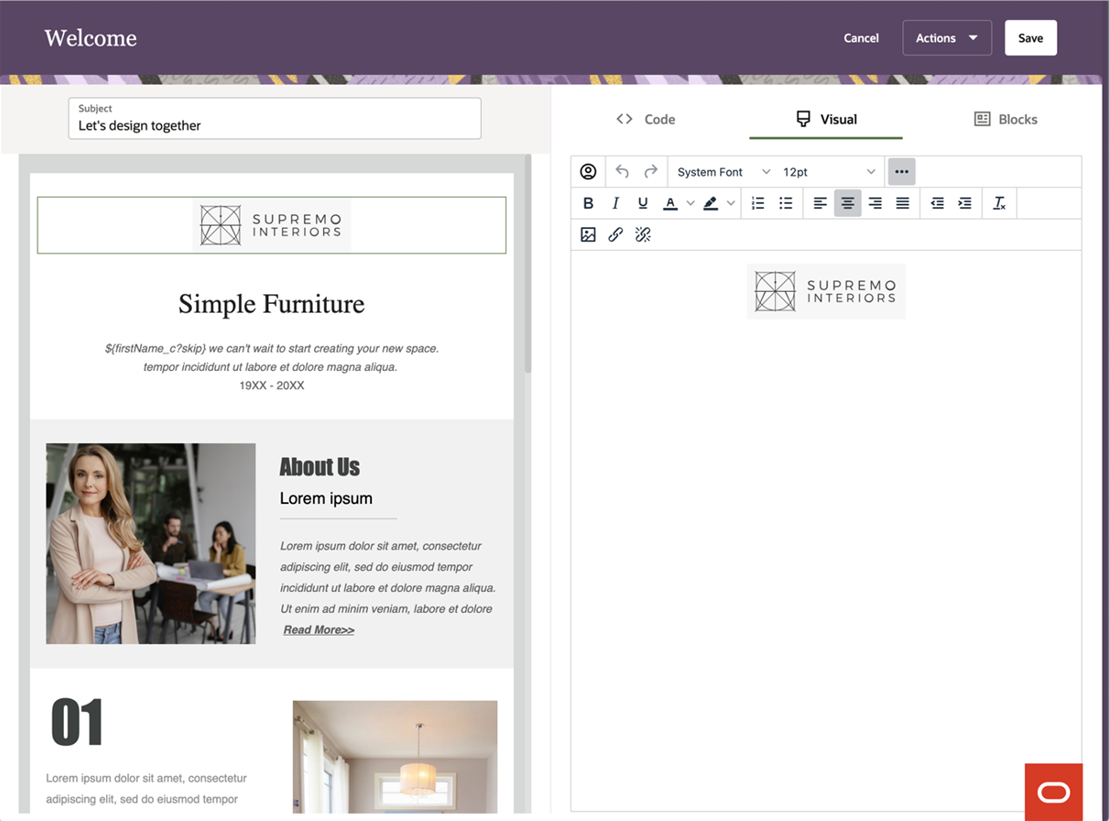Viewport: 1110px width, 821px height.
Task: Click the 01 section number
Action: coord(77,722)
